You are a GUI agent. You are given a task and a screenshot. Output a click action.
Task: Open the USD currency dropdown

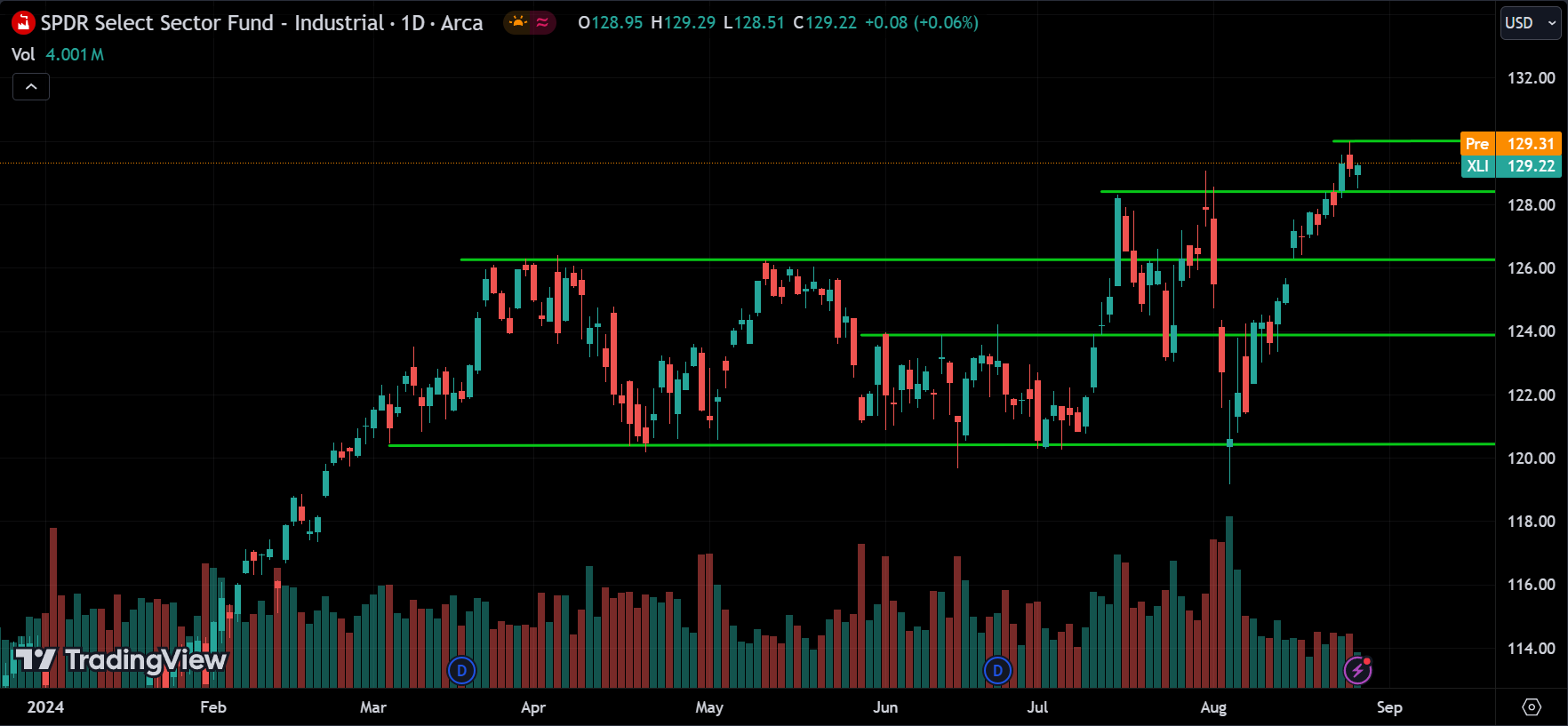[1532, 23]
